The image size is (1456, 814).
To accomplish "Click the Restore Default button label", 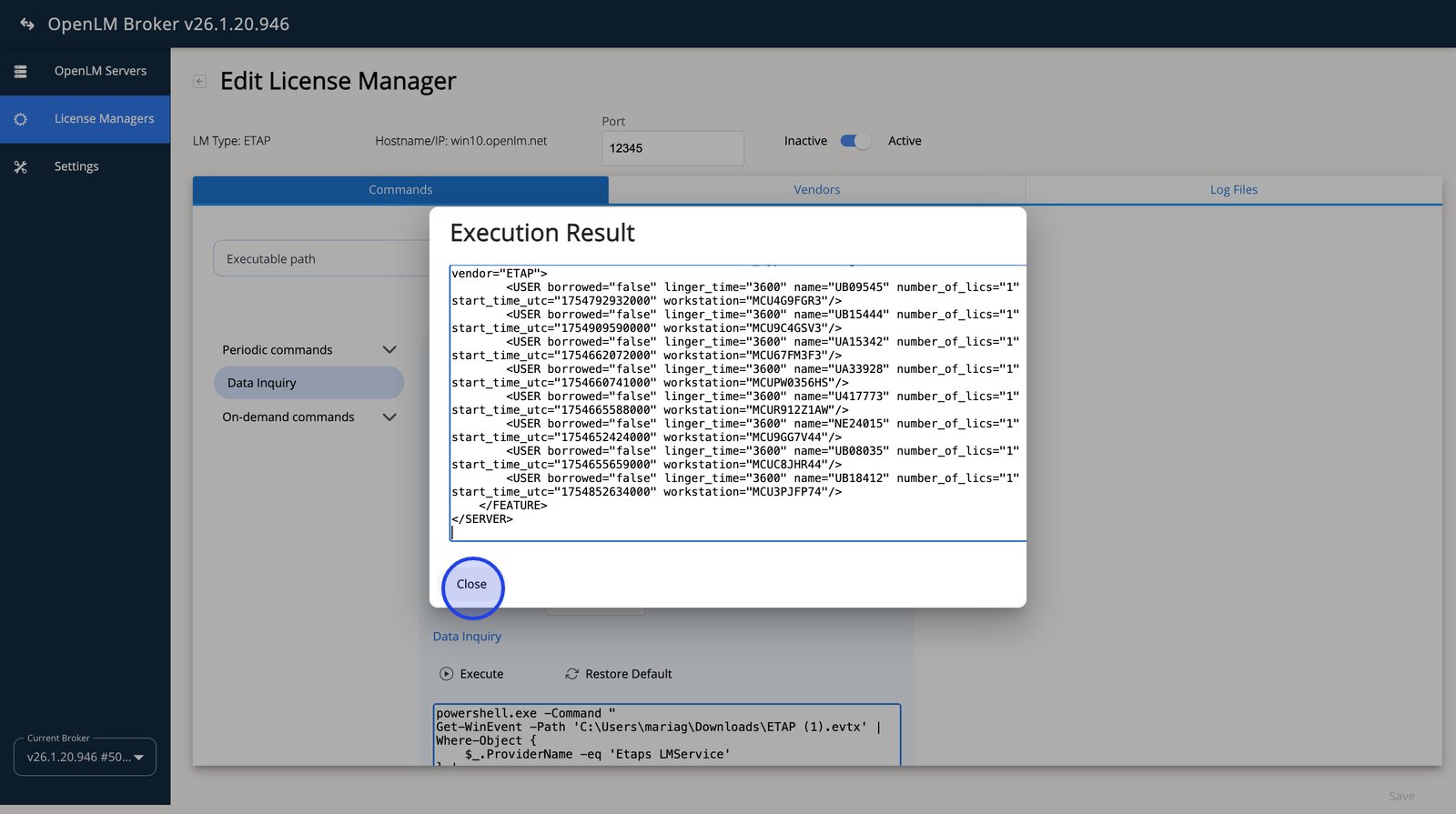I will click(629, 674).
